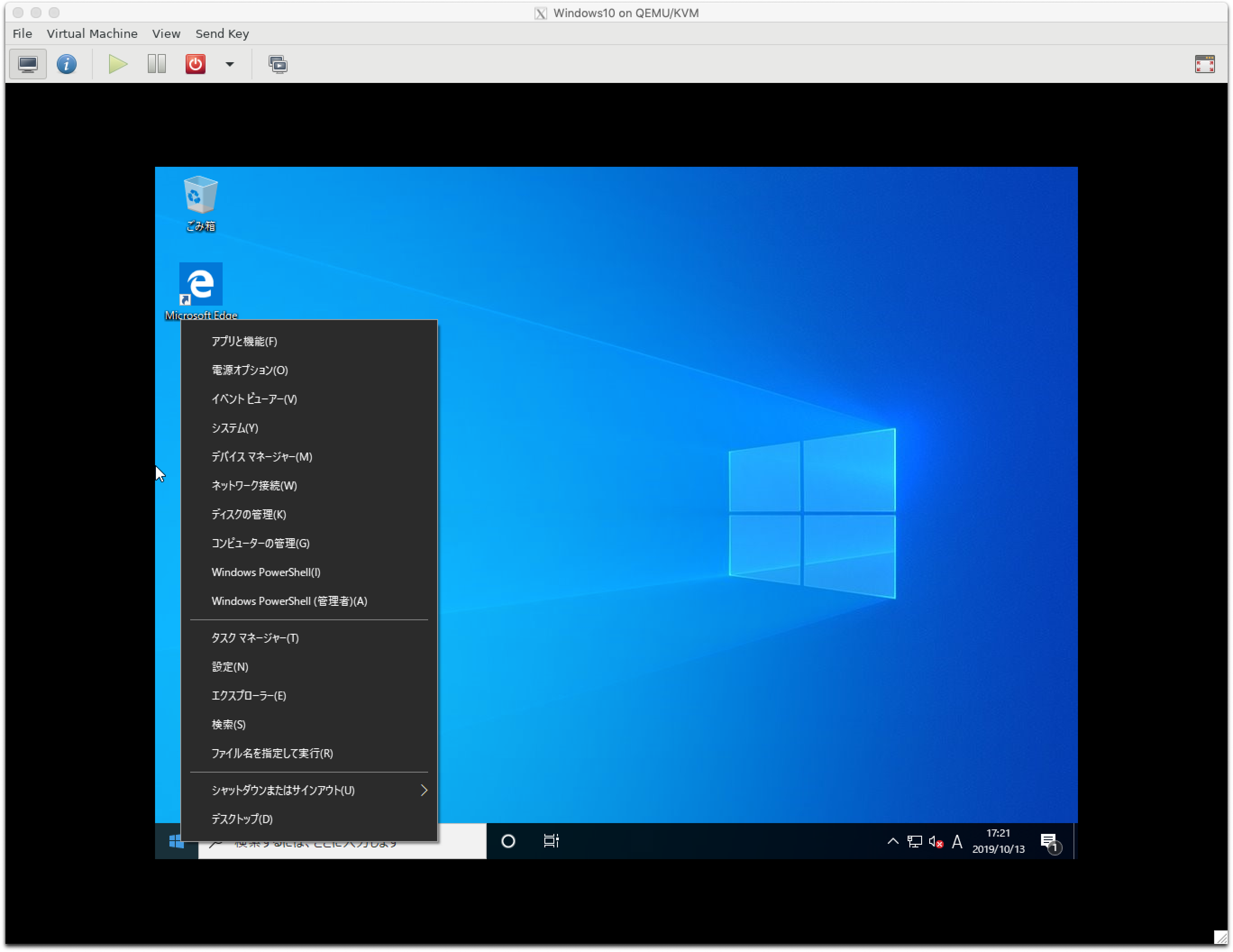Open the clock showing 17:21
The width and height of the screenshot is (1233, 952).
pos(998,841)
